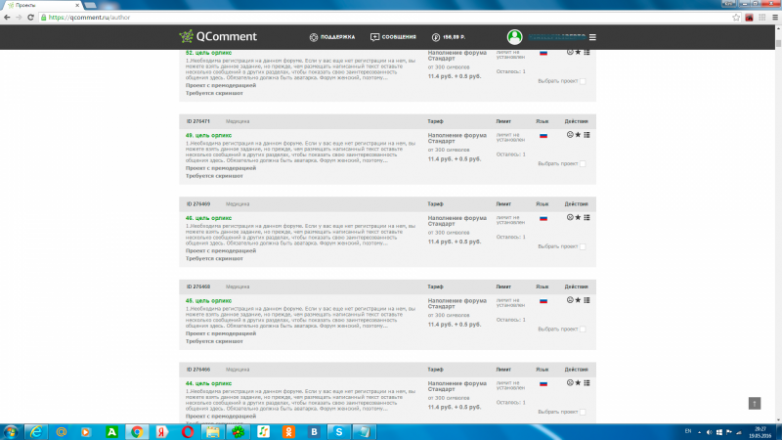Click the sad-face blacklist icon for project 44
The height and width of the screenshot is (440, 782).
570,383
